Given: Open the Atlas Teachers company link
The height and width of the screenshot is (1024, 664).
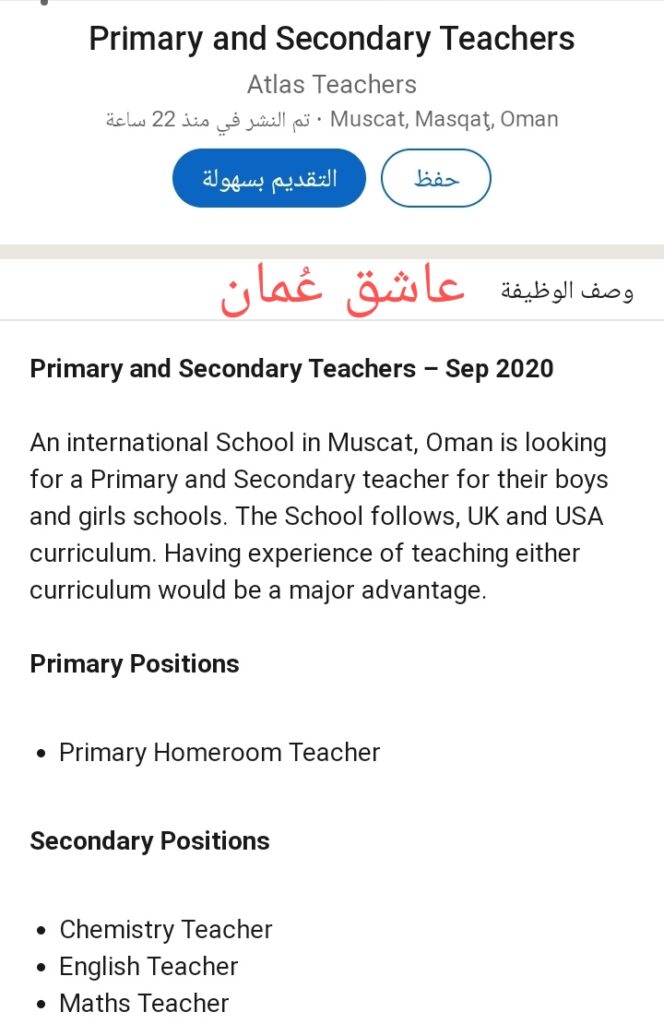Looking at the screenshot, I should 332,84.
